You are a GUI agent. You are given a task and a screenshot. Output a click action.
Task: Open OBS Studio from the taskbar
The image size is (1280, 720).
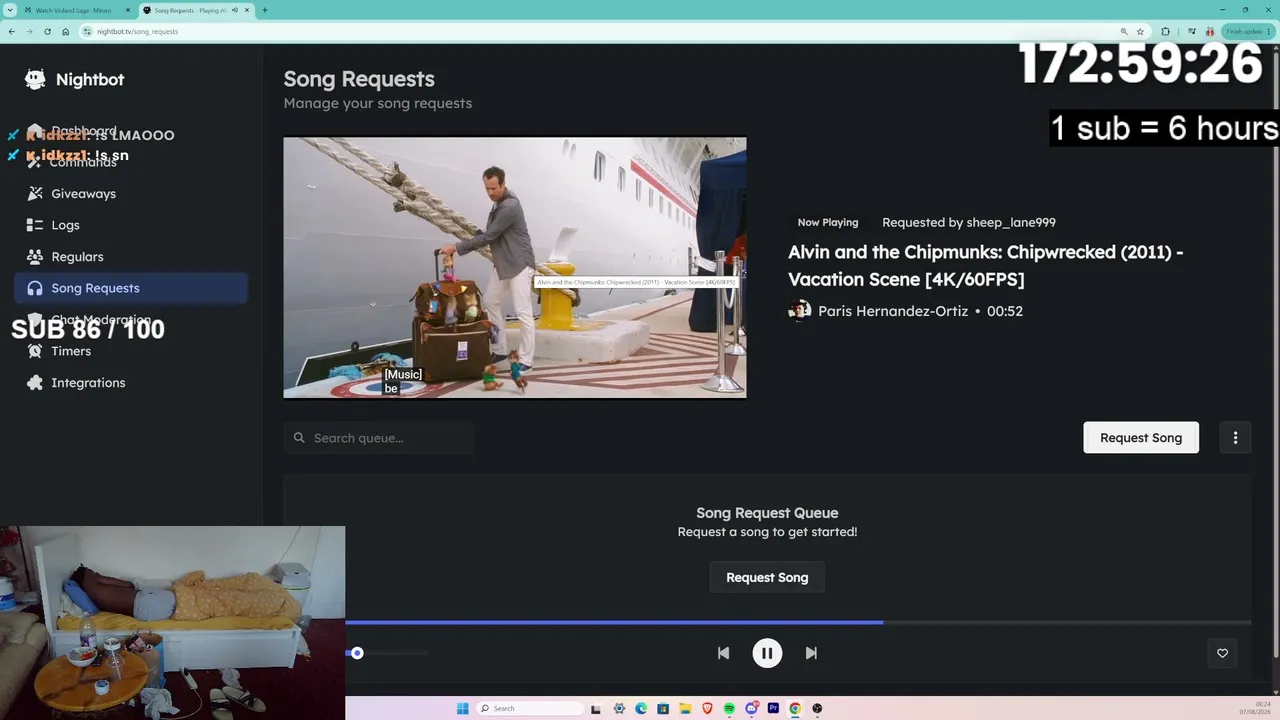pyautogui.click(x=817, y=709)
